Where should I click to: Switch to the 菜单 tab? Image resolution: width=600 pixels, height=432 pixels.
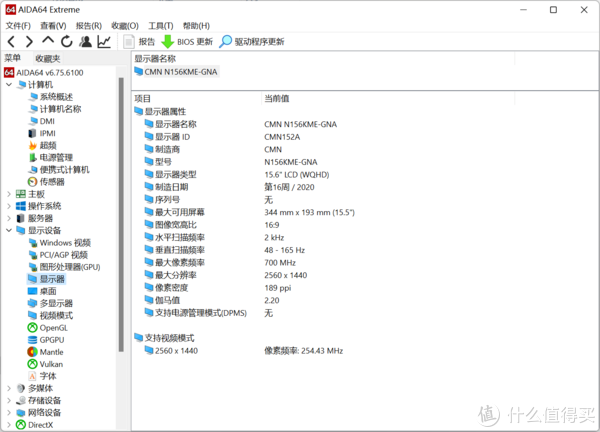[x=12, y=58]
